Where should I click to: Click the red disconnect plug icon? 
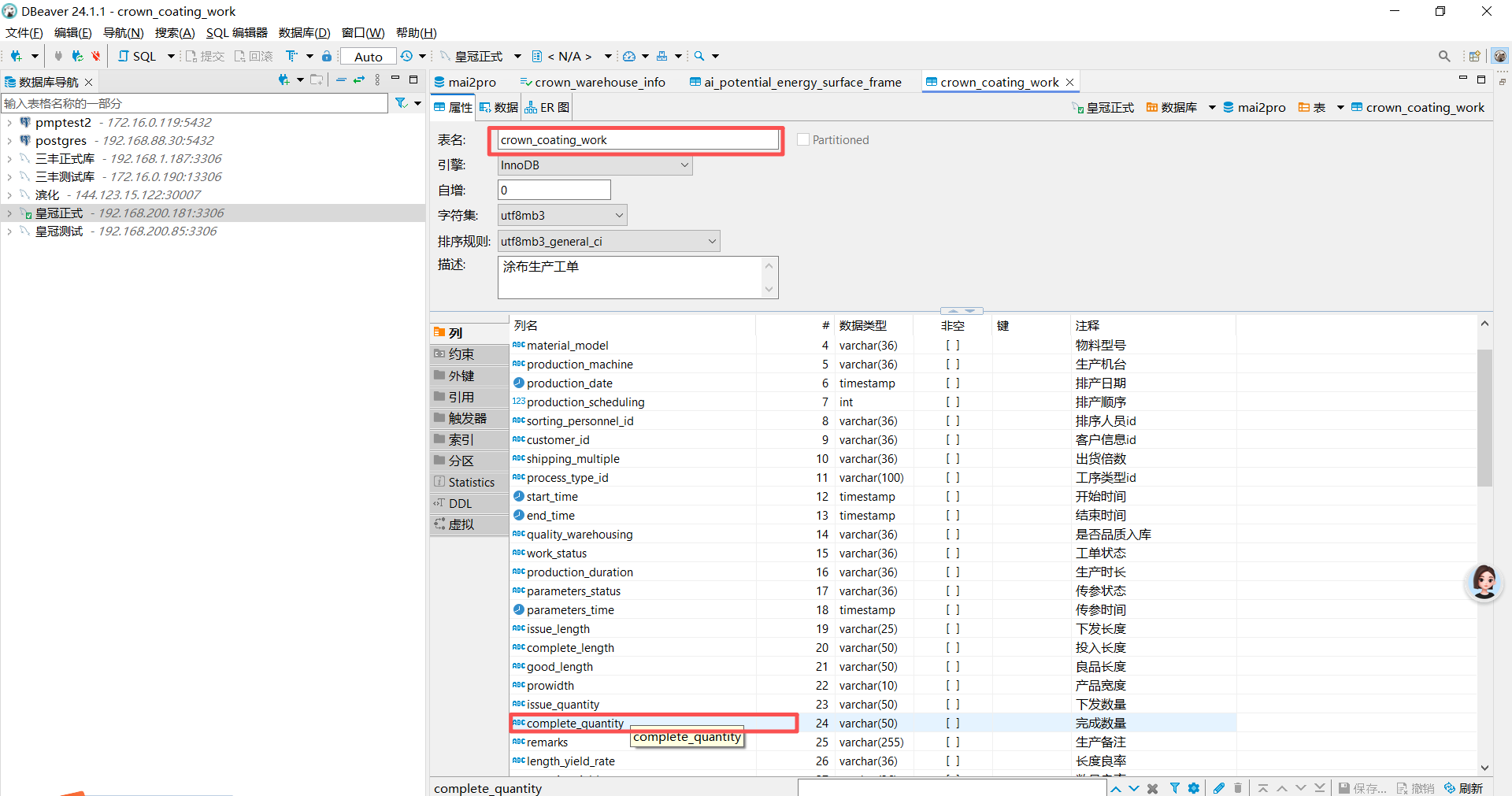[96, 56]
